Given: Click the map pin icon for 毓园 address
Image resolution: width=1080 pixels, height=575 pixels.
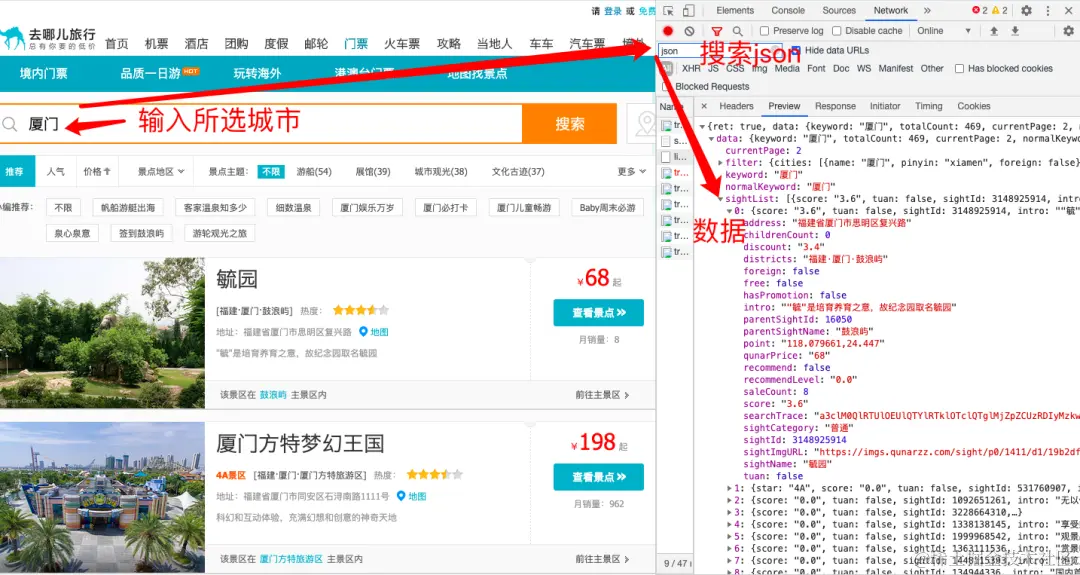Looking at the screenshot, I should 363,331.
